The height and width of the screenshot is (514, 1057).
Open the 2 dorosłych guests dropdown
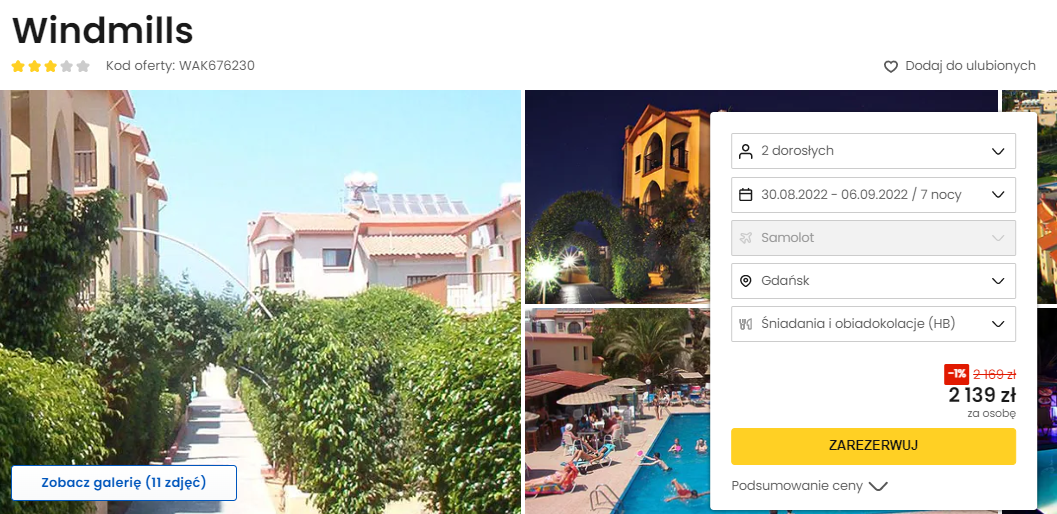tap(873, 151)
